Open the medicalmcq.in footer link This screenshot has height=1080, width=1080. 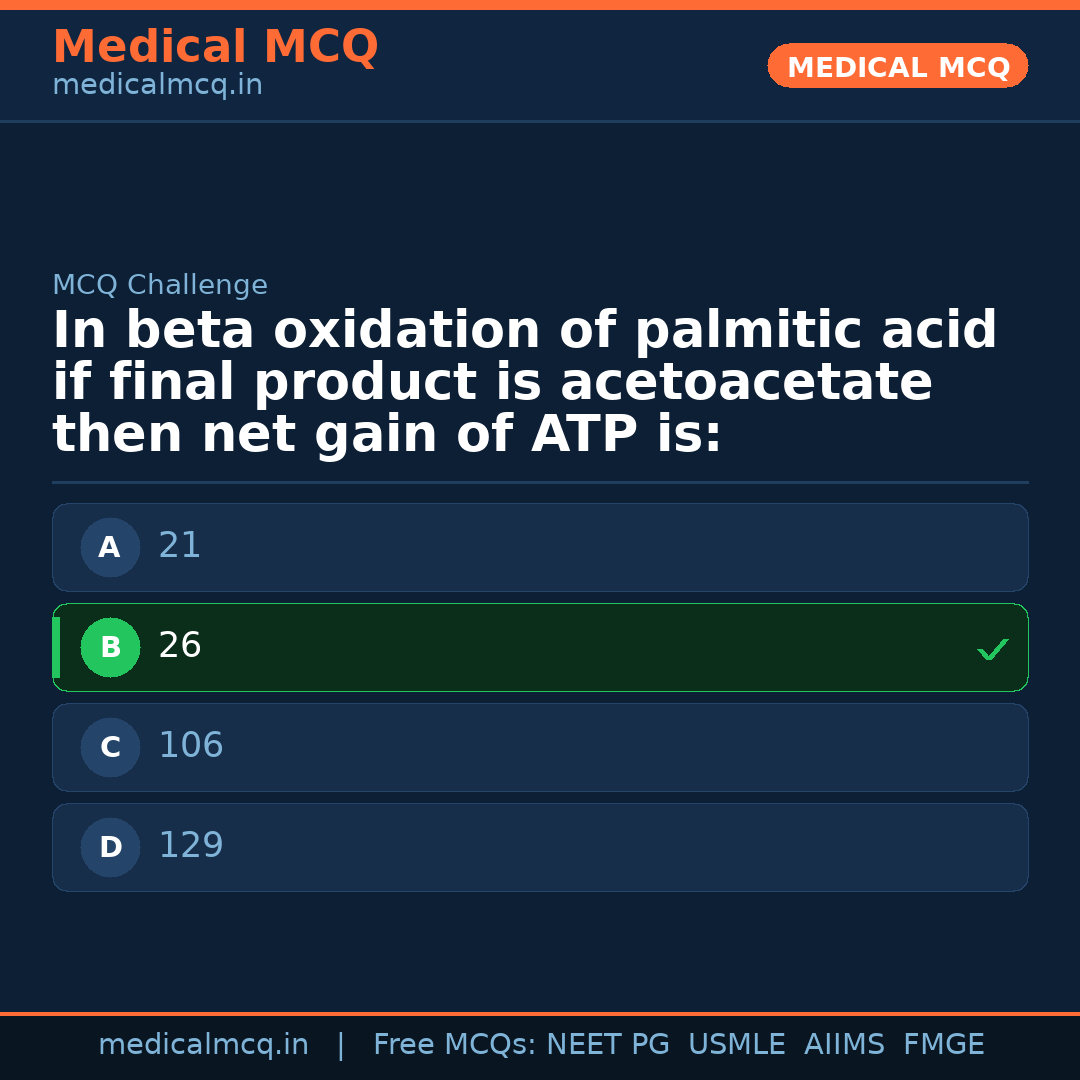pos(203,1045)
